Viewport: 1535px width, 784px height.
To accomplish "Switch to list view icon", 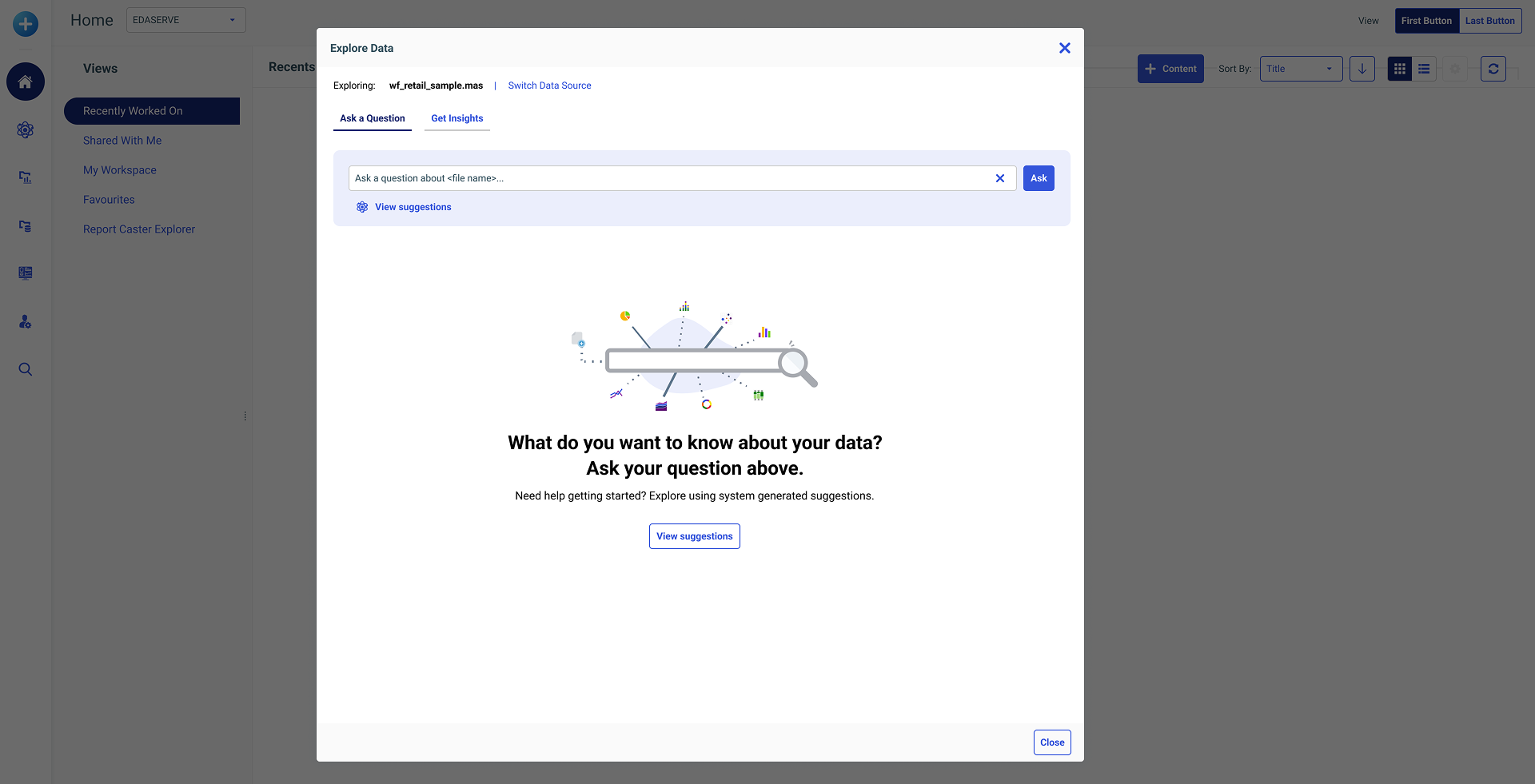I will (1425, 69).
